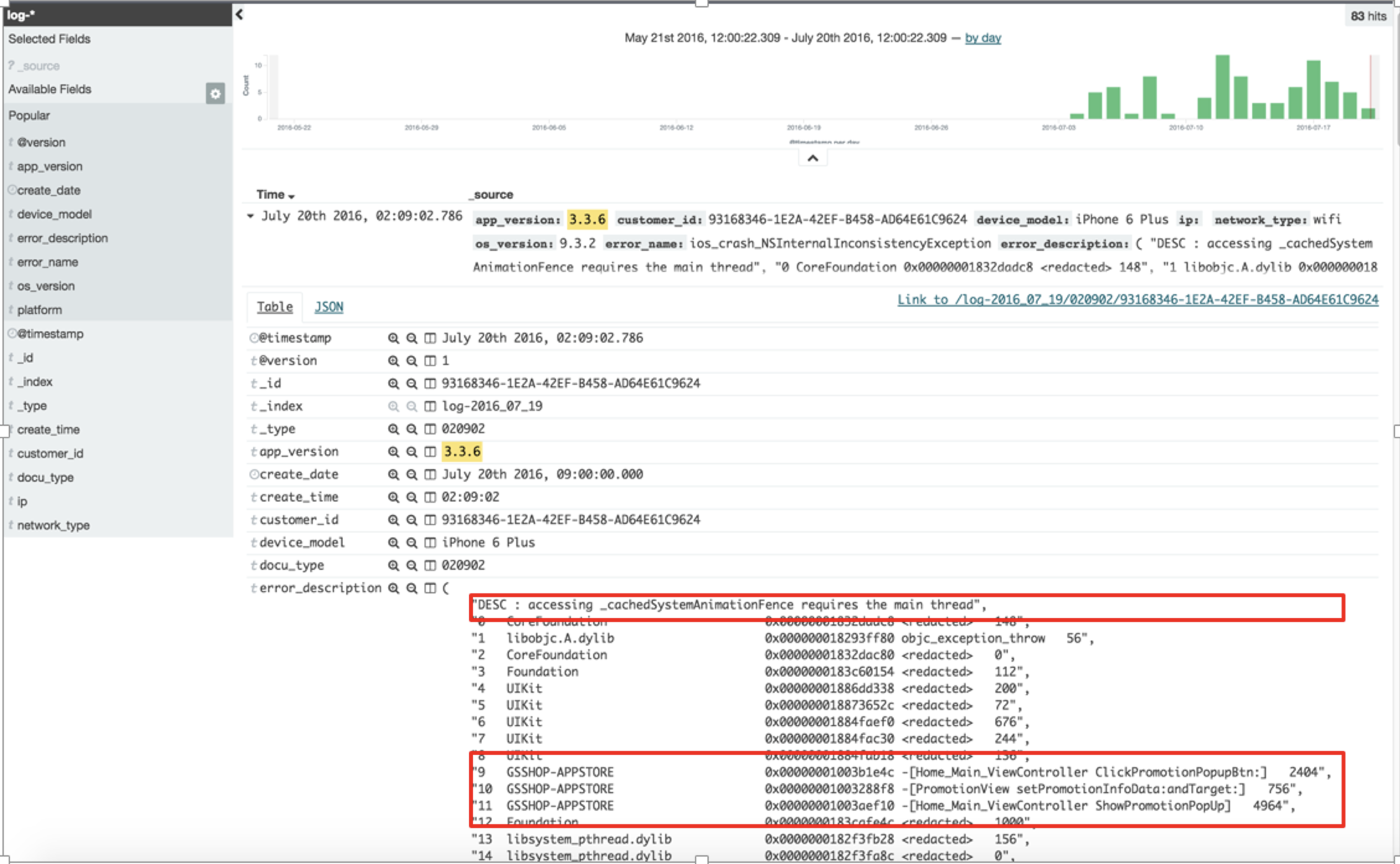Open the link to the log-2016_07_19 document
This screenshot has width=1400, height=864.
click(1137, 300)
